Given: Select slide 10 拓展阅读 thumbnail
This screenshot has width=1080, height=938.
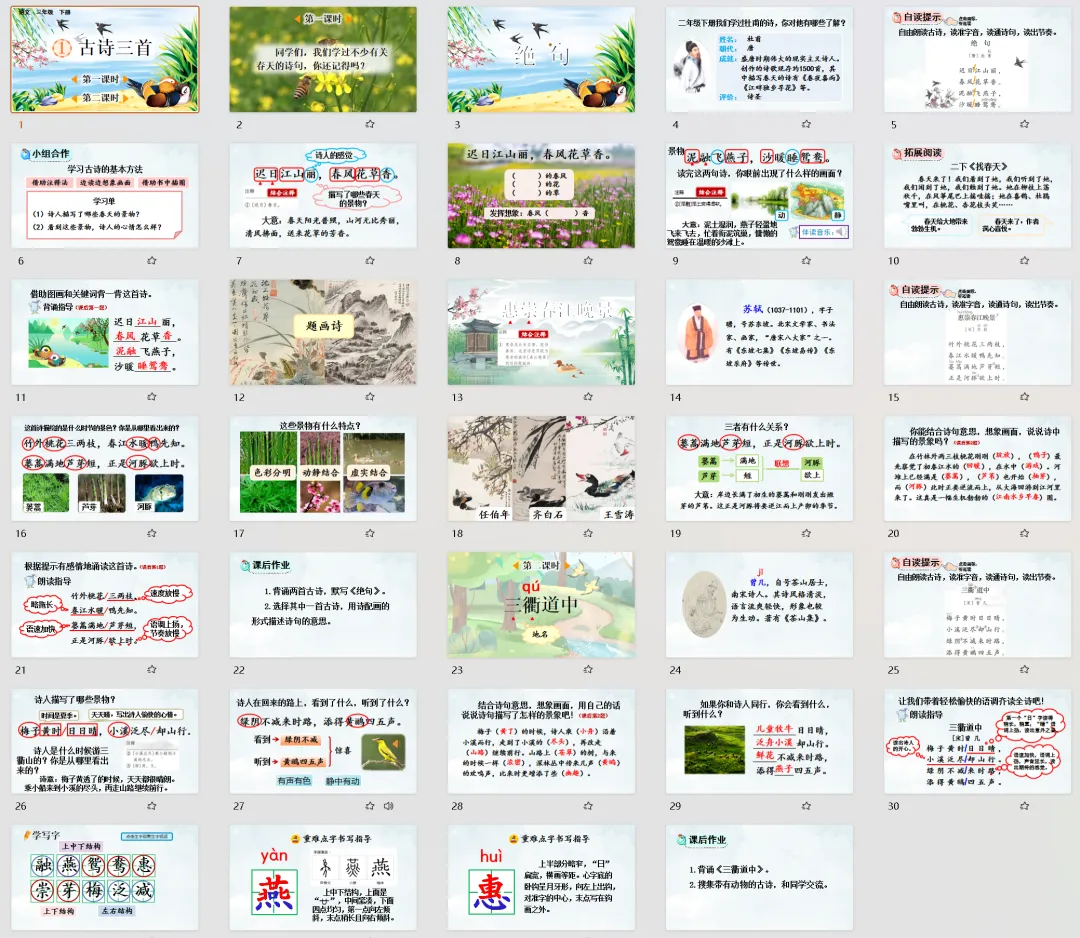Looking at the screenshot, I should (x=978, y=196).
